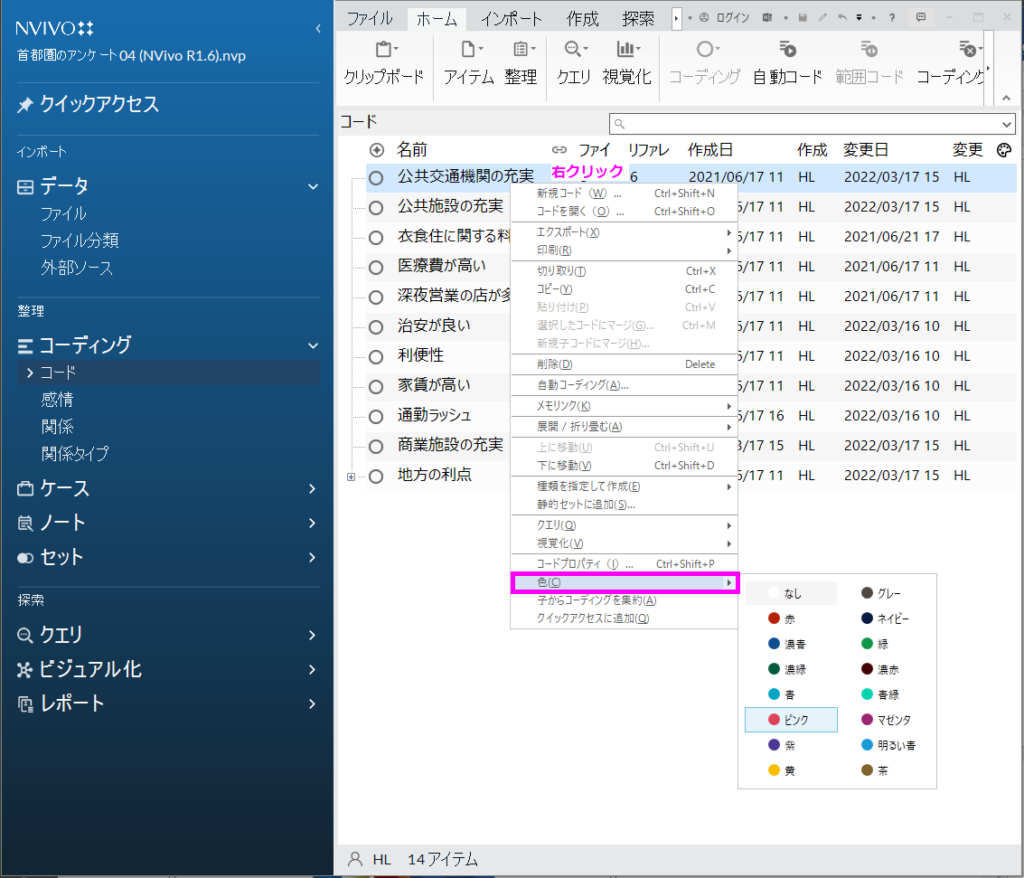Select the circle beside 家賃が高い code

tap(376, 386)
